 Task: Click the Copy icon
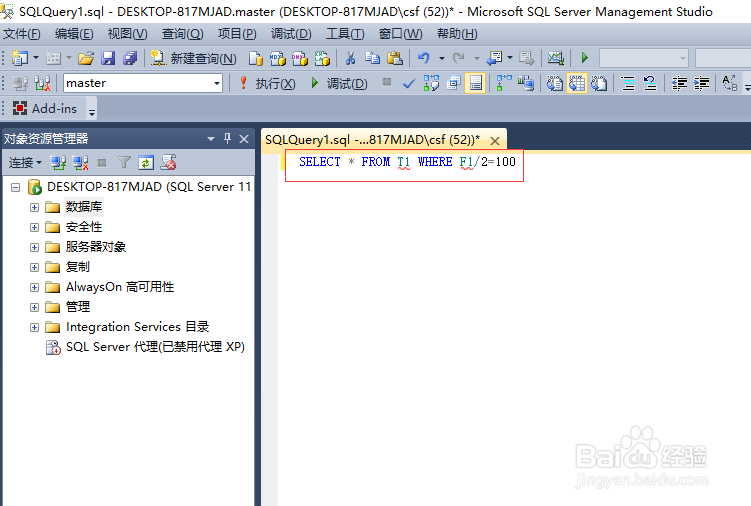(x=373, y=58)
